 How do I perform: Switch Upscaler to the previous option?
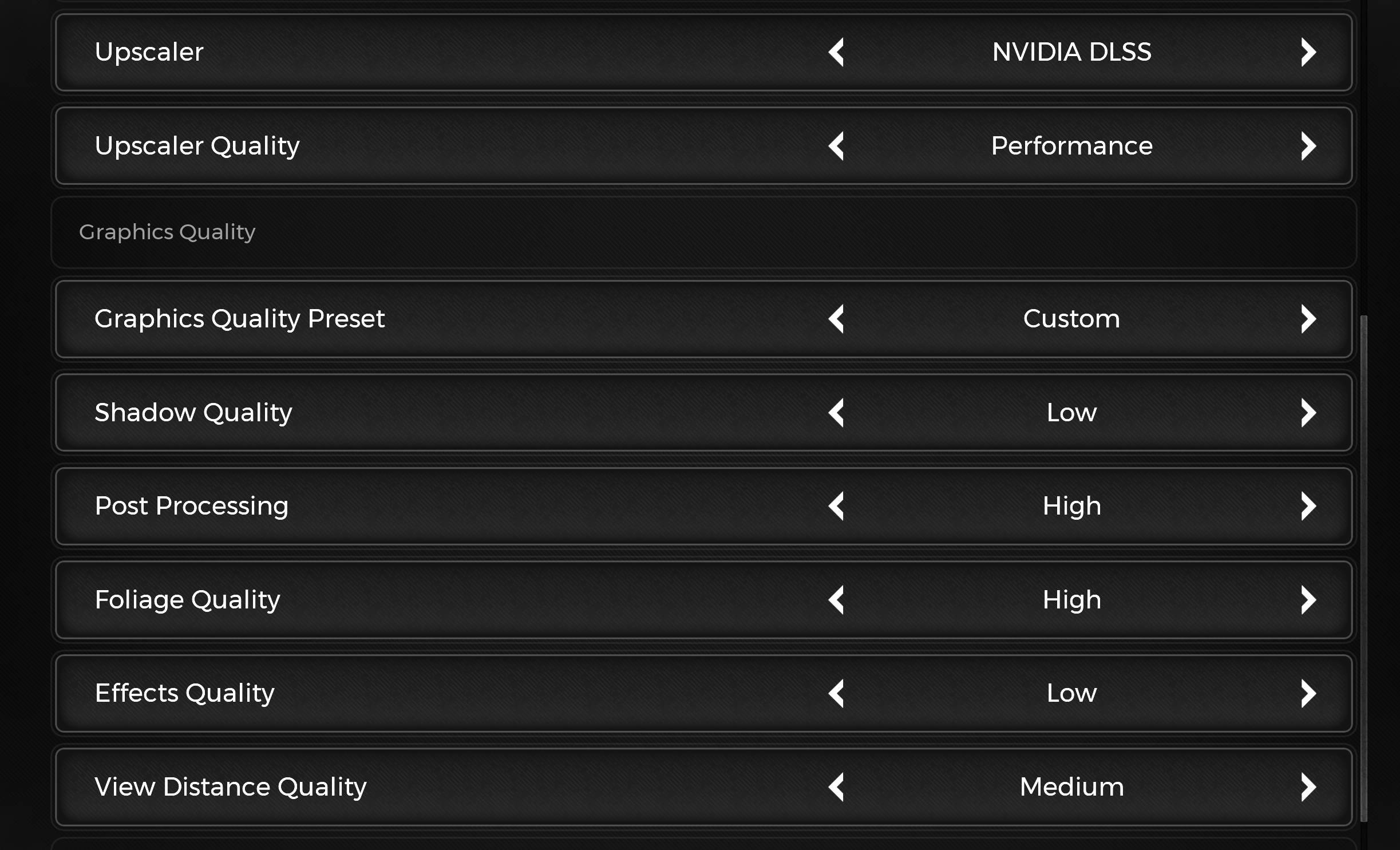[x=836, y=52]
